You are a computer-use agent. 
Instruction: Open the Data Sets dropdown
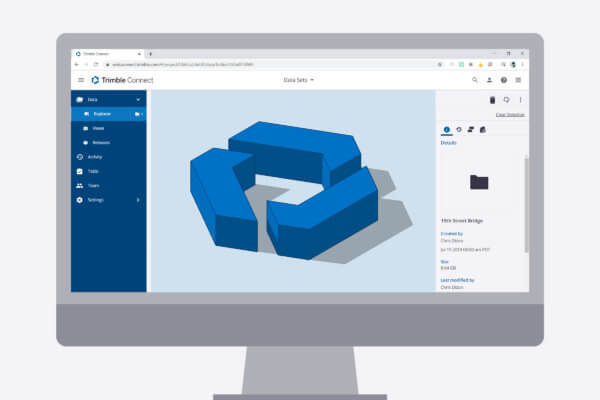(298, 79)
